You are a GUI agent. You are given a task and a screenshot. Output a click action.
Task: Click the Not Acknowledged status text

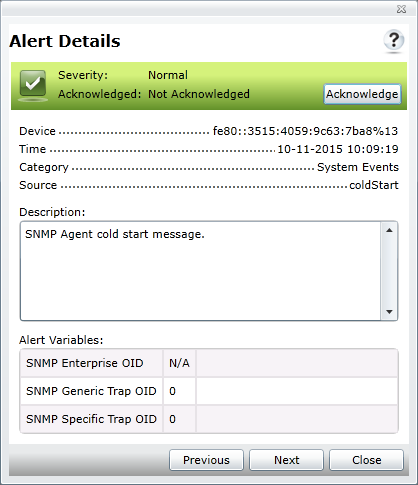[x=199, y=94]
